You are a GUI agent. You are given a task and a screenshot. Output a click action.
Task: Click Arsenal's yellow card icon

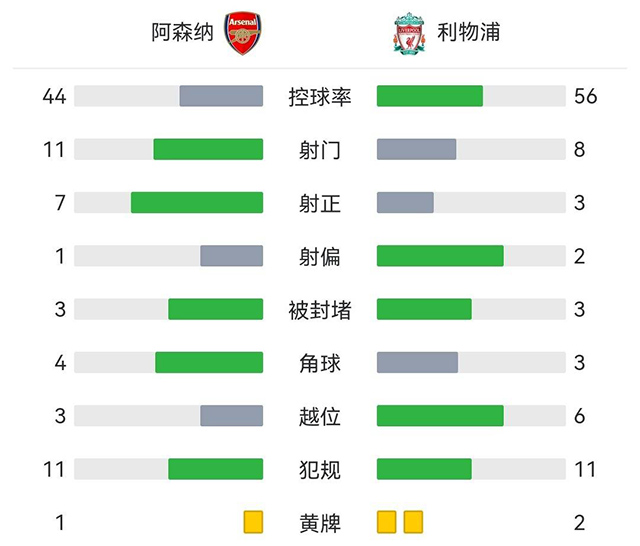(253, 522)
